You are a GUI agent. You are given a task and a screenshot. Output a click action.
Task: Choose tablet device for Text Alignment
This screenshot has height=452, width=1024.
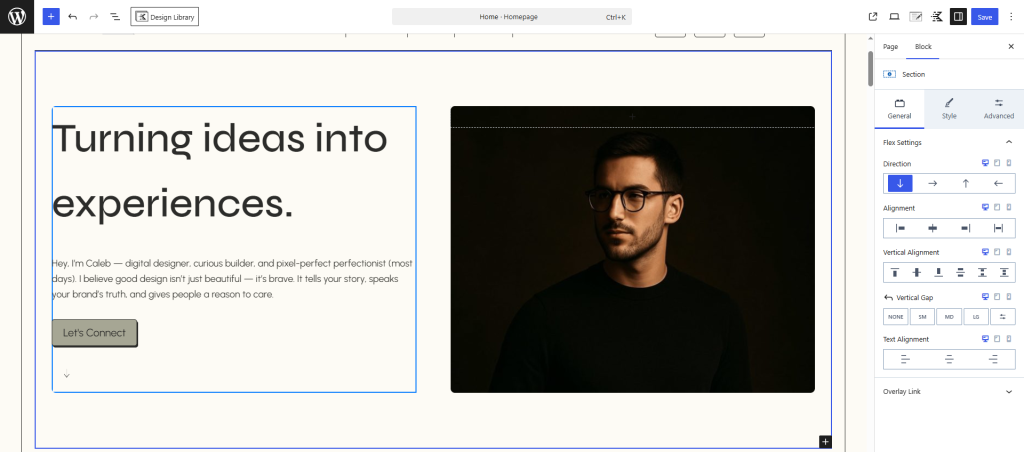click(x=997, y=339)
